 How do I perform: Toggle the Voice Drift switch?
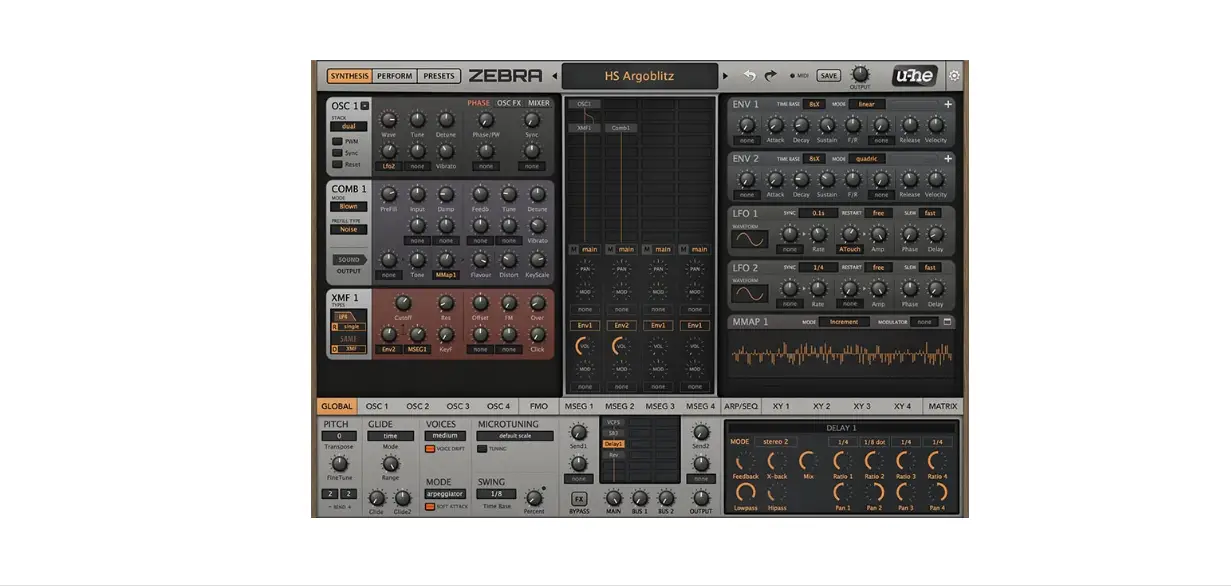431,449
